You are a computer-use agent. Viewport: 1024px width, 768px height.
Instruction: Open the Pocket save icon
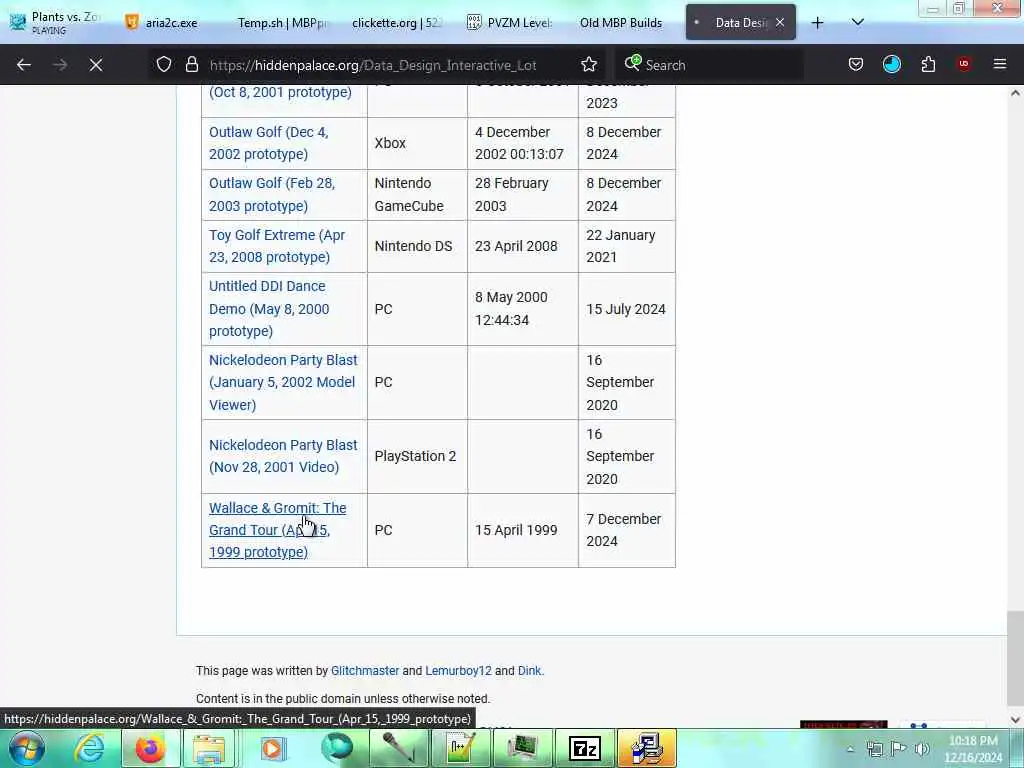tap(856, 64)
